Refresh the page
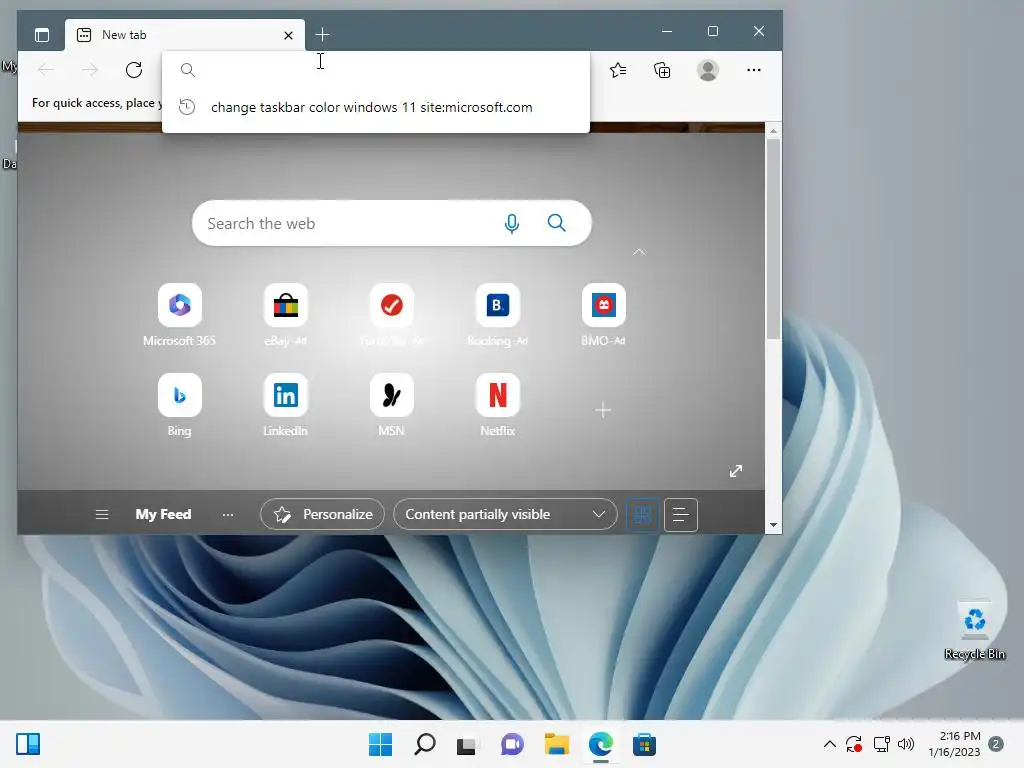This screenshot has height=768, width=1024. (x=134, y=70)
